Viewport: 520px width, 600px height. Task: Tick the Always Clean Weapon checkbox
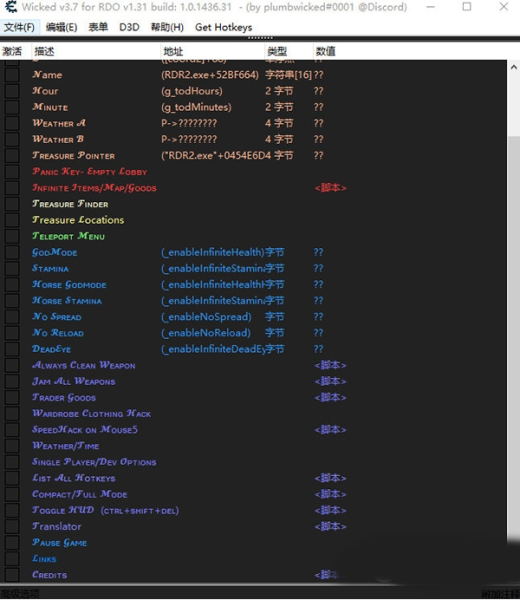(x=12, y=365)
